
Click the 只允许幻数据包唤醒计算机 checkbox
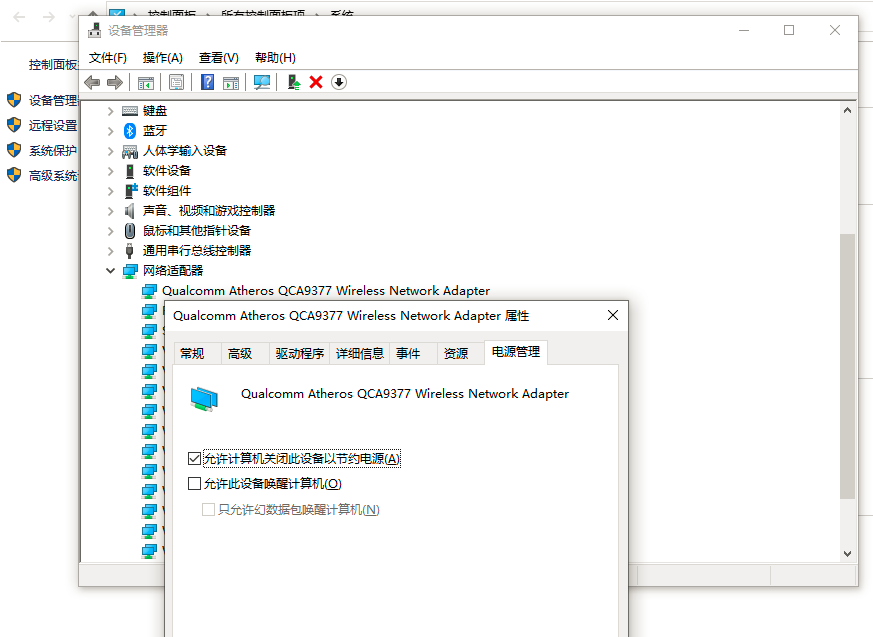pos(208,509)
